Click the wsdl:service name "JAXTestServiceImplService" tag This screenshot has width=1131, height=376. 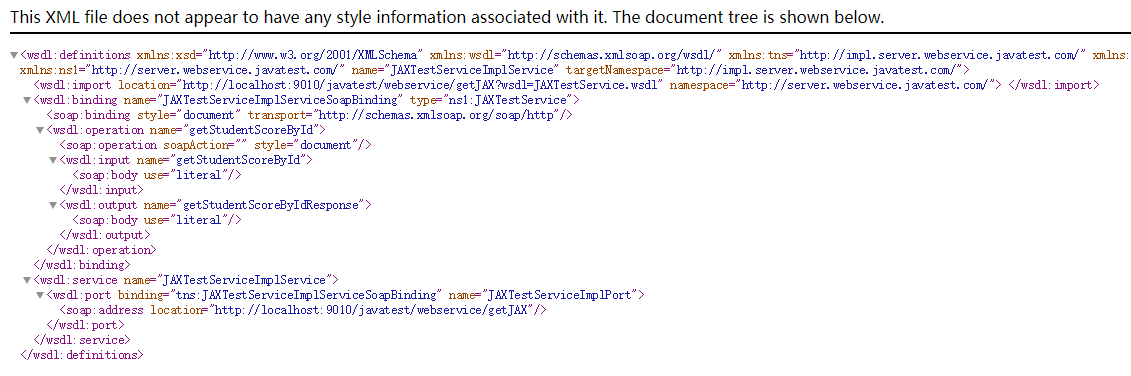pyautogui.click(x=186, y=279)
